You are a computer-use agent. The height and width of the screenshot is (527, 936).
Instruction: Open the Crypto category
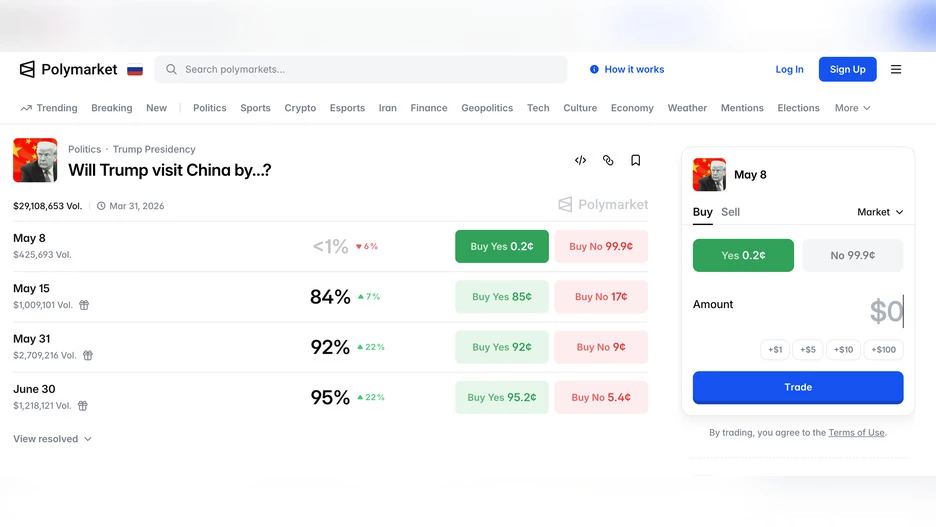(x=300, y=108)
